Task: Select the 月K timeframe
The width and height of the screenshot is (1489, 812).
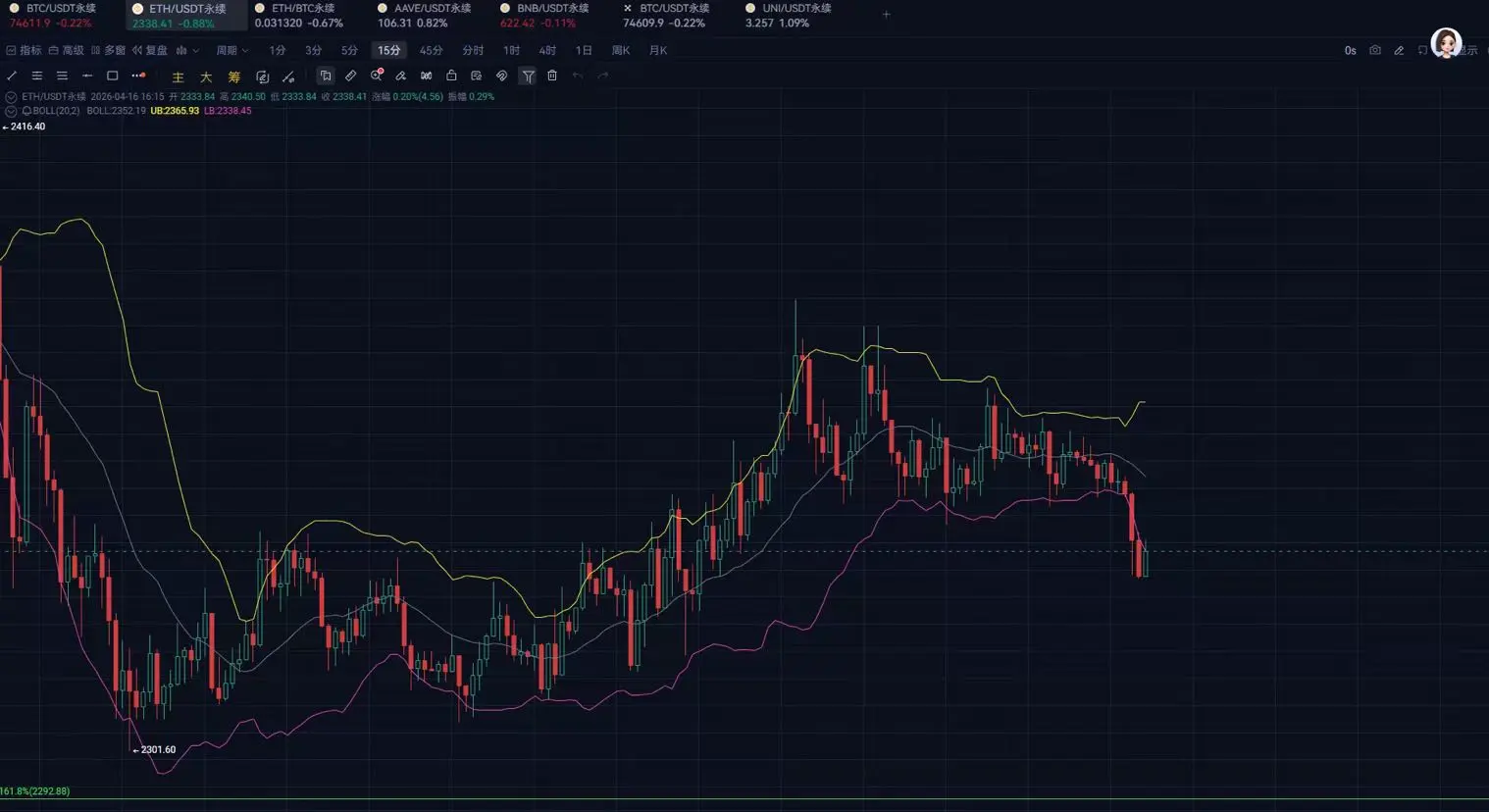Action: [658, 50]
